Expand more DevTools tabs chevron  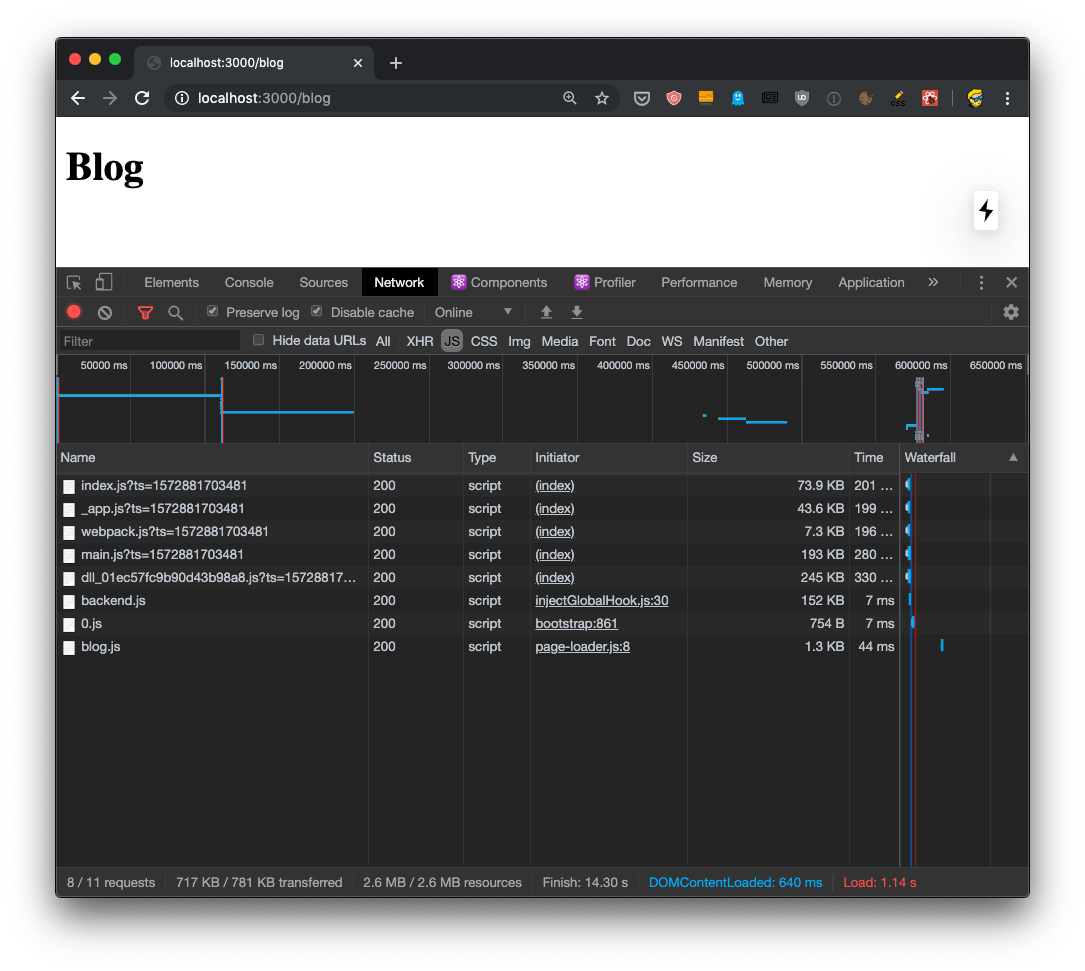pos(933,282)
